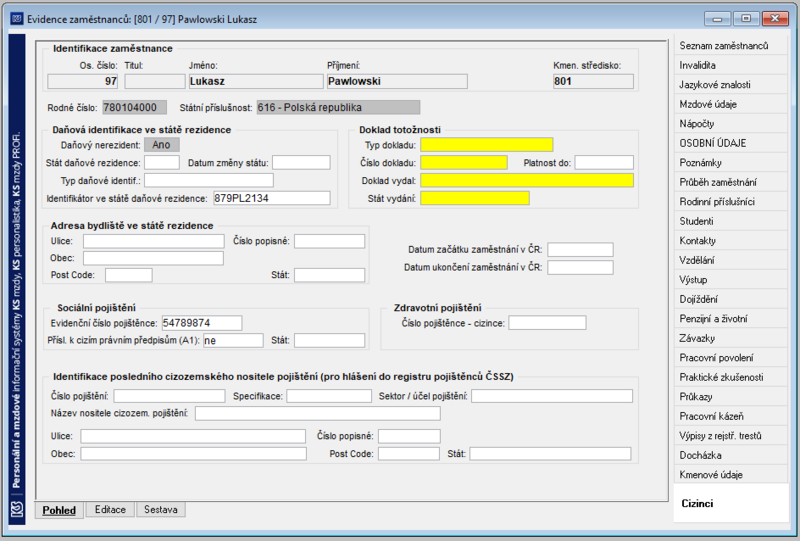
Task: Click the A1 field containing ne
Action: pyautogui.click(x=233, y=340)
